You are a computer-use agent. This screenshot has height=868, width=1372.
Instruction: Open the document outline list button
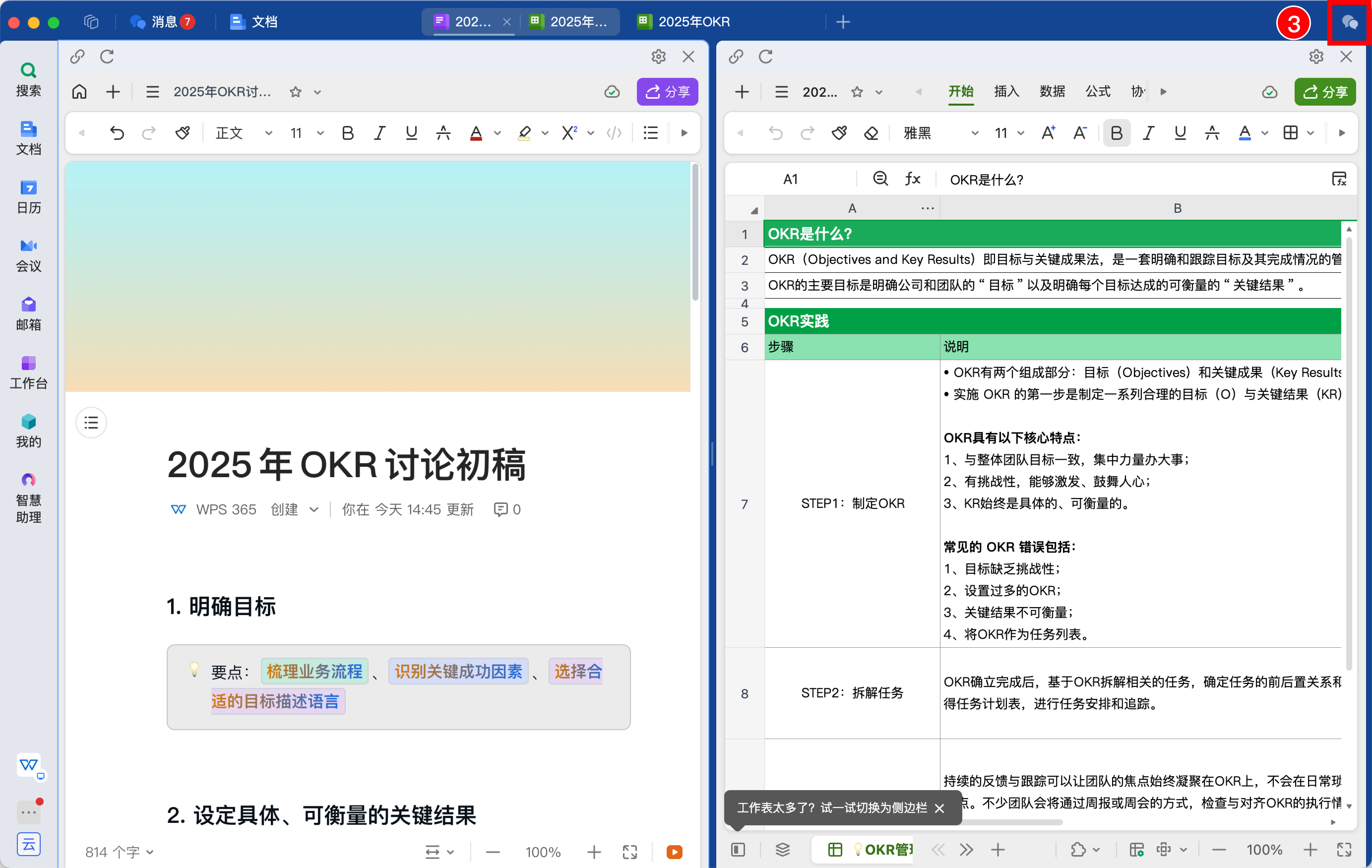[x=91, y=422]
